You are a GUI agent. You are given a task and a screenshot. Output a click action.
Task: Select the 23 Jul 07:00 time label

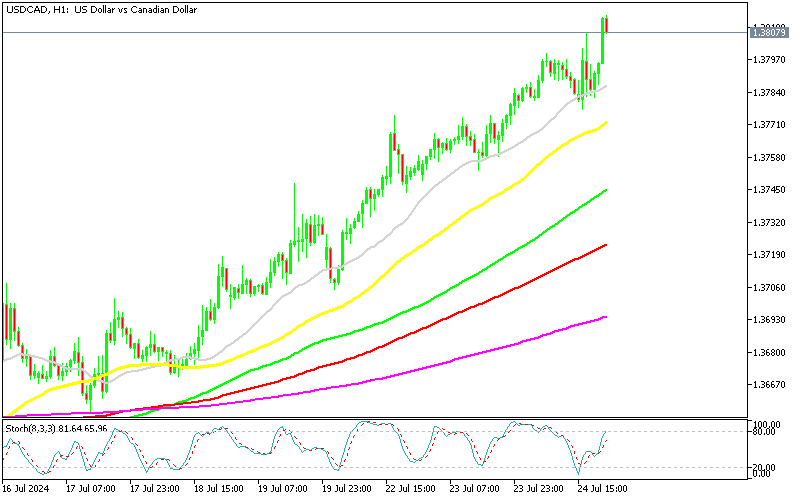click(x=475, y=489)
